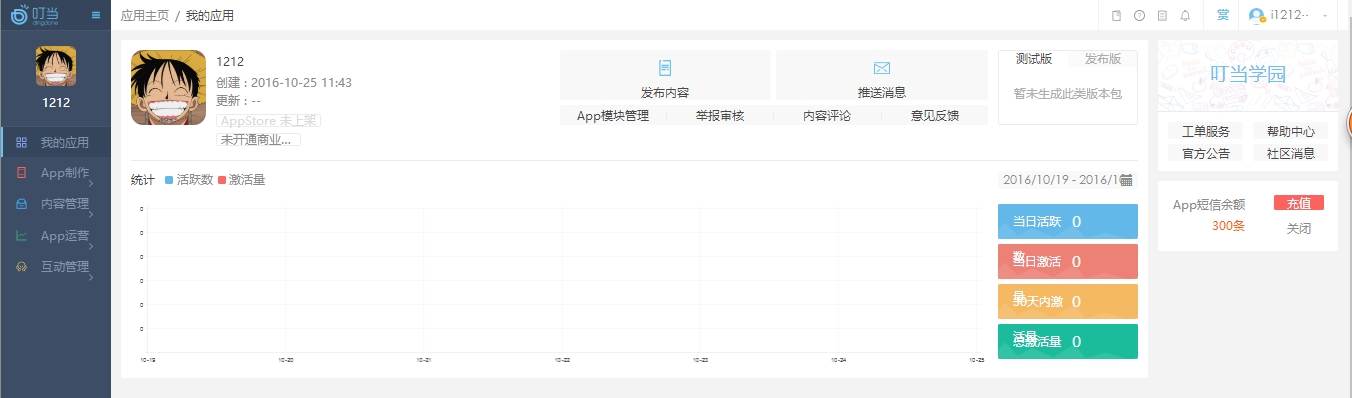
Task: Click the grid icon beside 我的应用
Action: [x=21, y=143]
